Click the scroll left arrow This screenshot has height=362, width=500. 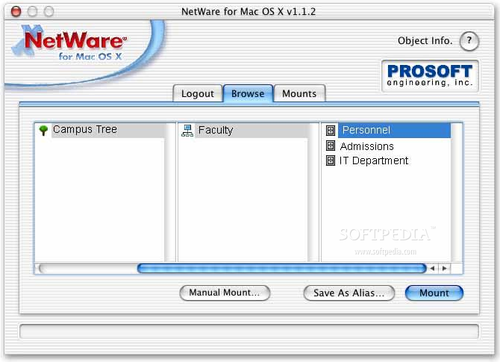tap(433, 268)
